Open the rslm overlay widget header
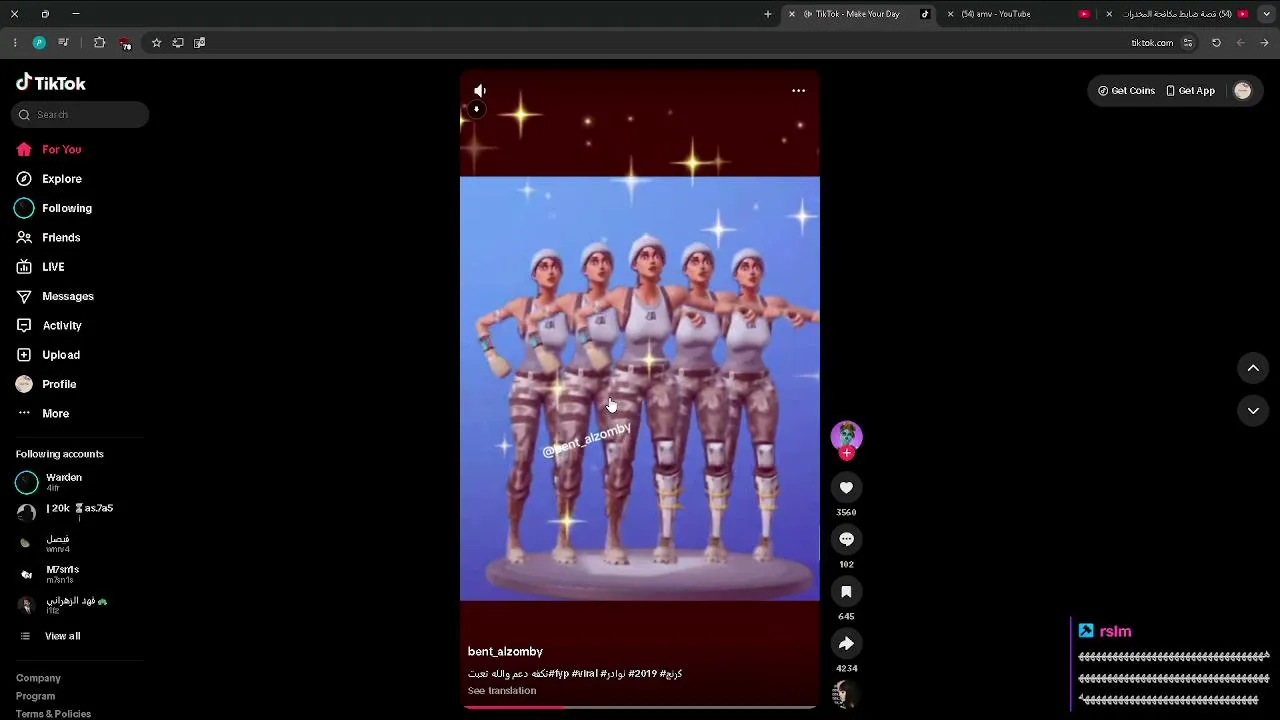1280x720 pixels. [x=1106, y=631]
